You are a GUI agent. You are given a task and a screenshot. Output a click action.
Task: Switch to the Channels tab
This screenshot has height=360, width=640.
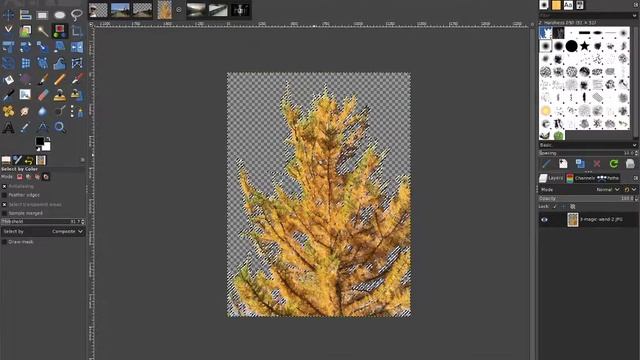pos(581,178)
